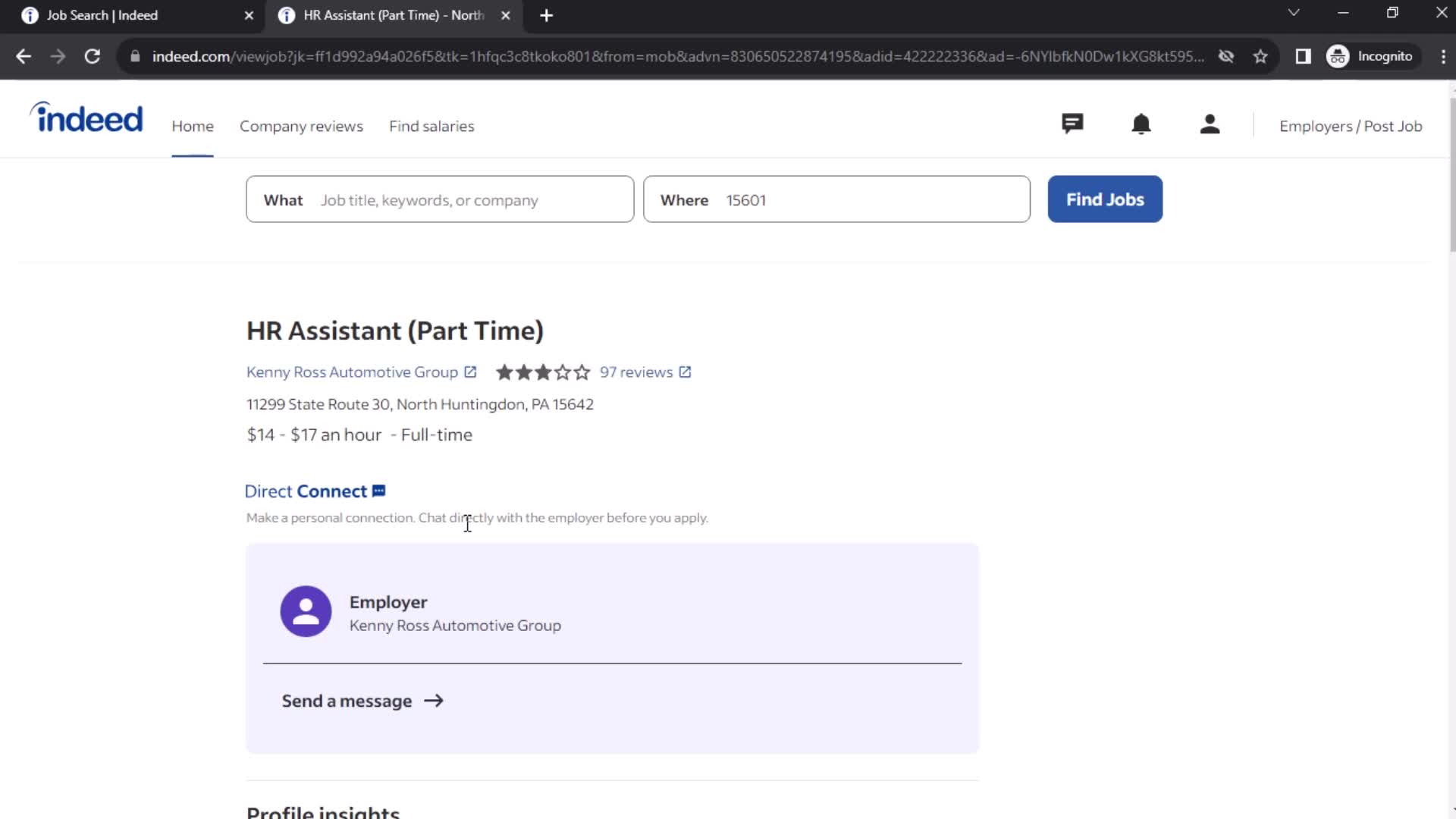Click the Indeed favicon in first tab
This screenshot has width=1456, height=819.
29,15
